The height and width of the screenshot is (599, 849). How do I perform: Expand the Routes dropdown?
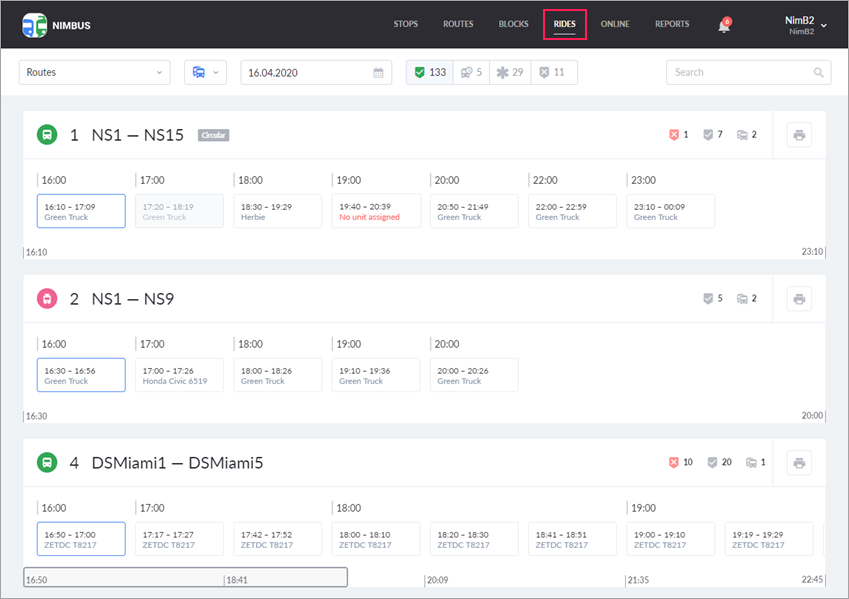95,73
